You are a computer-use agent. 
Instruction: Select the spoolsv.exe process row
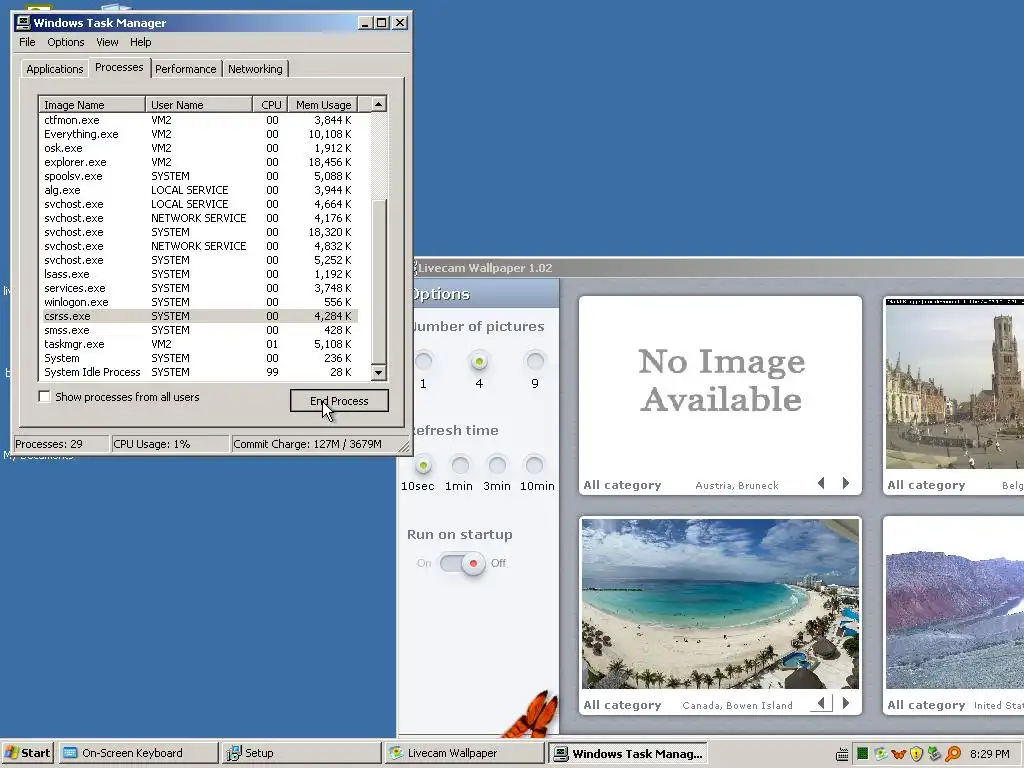(199, 176)
